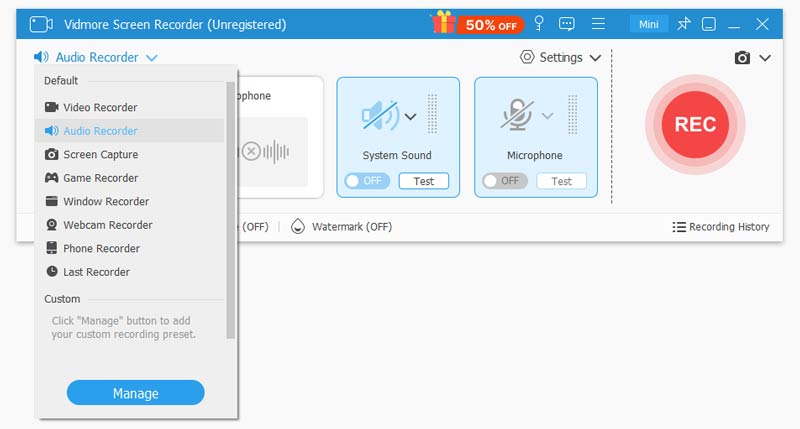Open the Settings dropdown
800x429 pixels.
click(560, 57)
